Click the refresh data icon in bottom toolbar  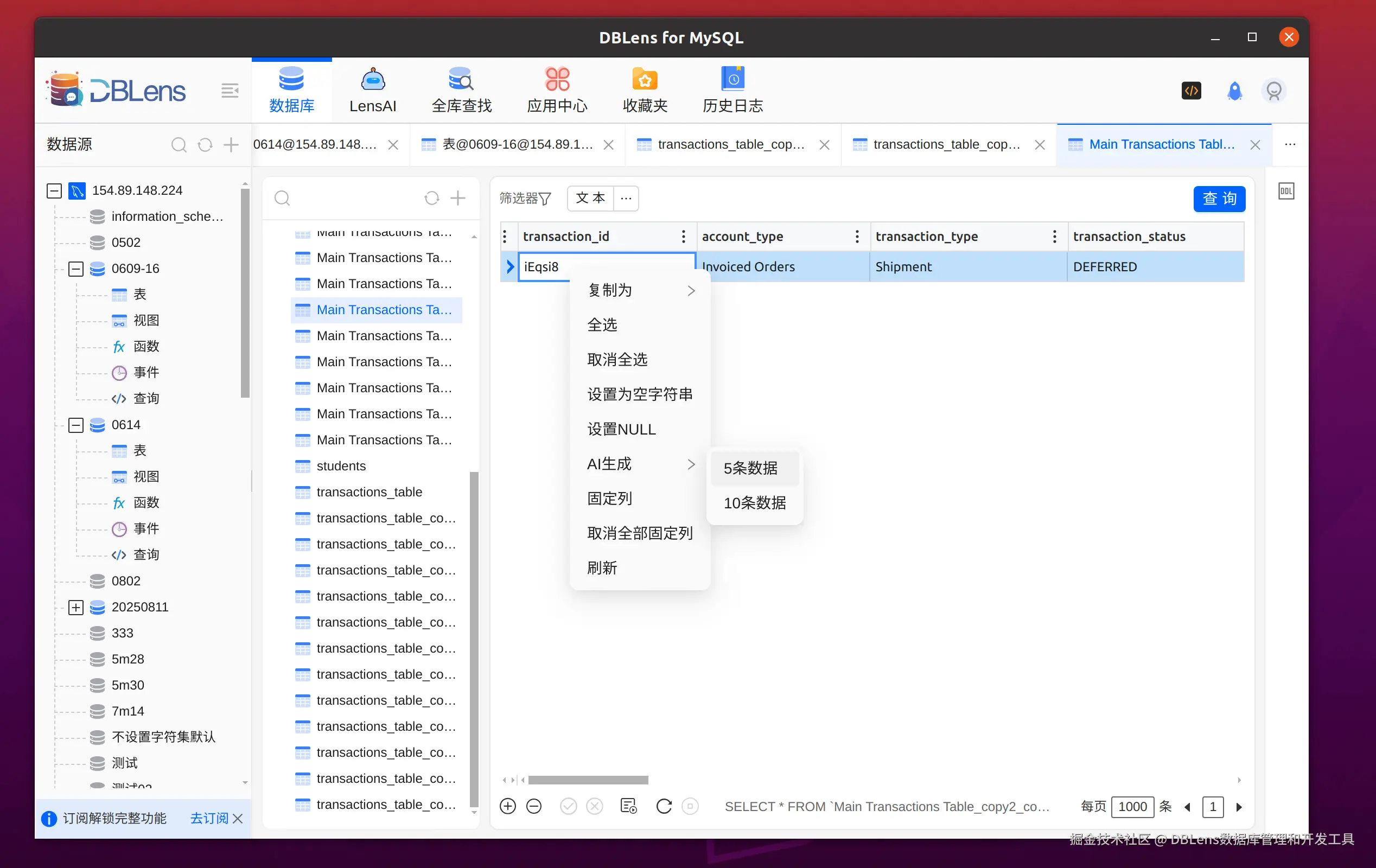(664, 806)
